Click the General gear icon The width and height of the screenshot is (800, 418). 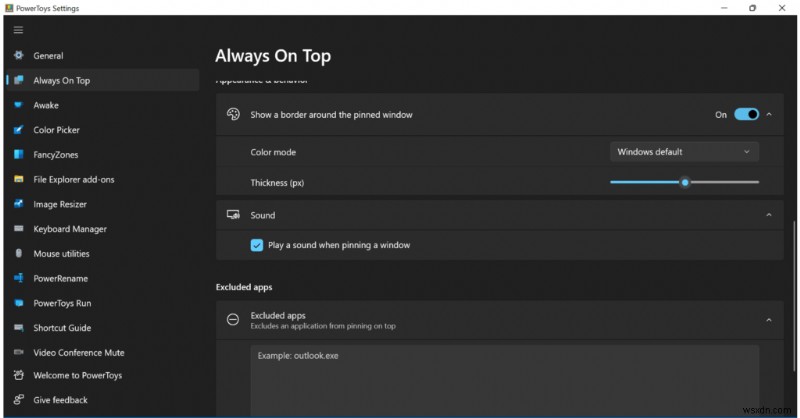(19, 55)
